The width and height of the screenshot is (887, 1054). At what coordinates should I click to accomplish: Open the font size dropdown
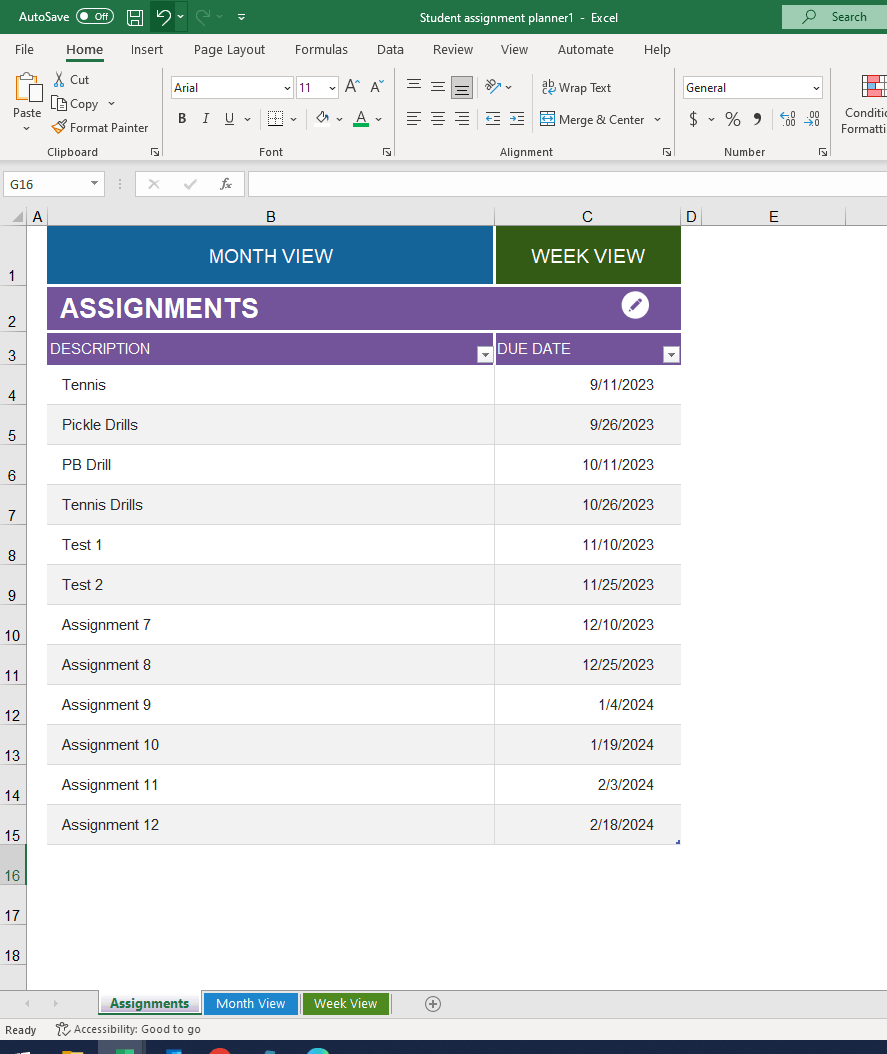pos(332,87)
